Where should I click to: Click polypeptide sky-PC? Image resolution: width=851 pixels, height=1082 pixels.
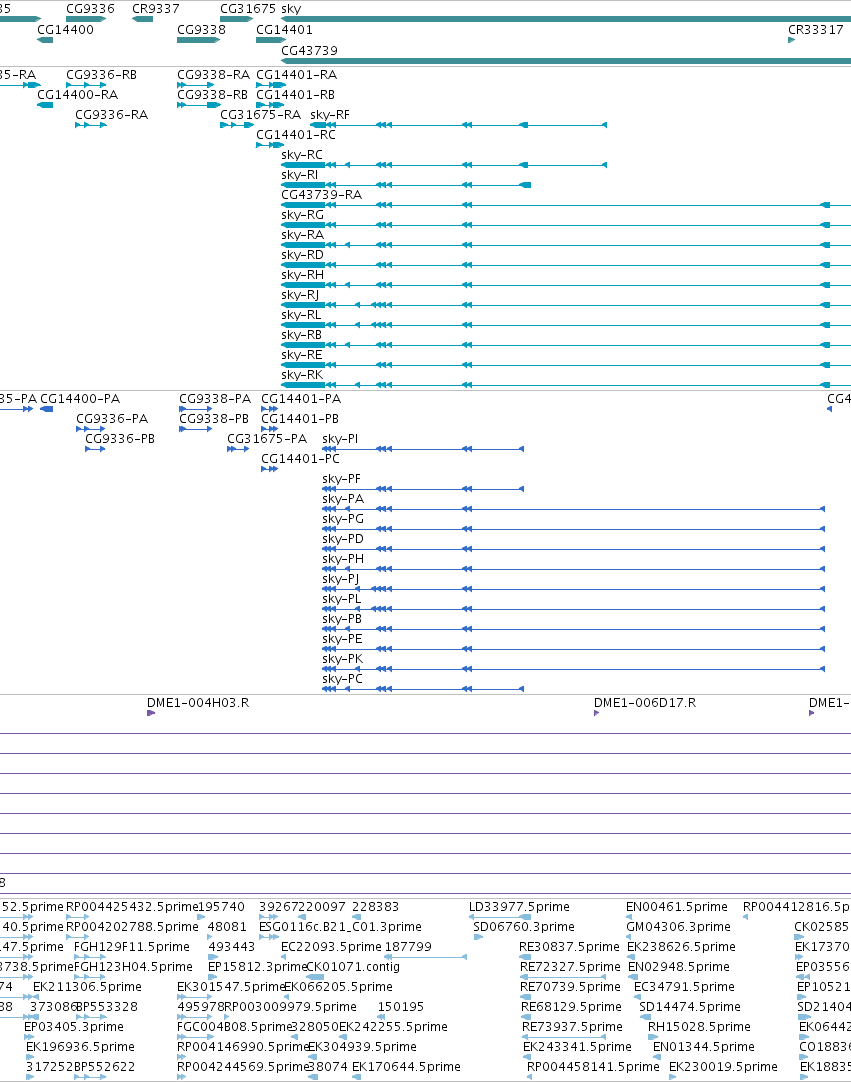[342, 679]
